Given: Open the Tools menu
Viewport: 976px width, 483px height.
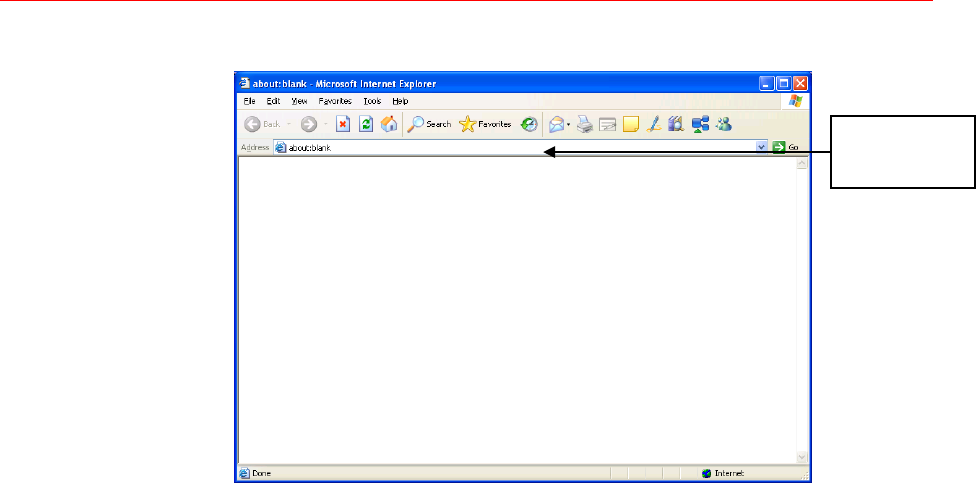Looking at the screenshot, I should click(372, 101).
